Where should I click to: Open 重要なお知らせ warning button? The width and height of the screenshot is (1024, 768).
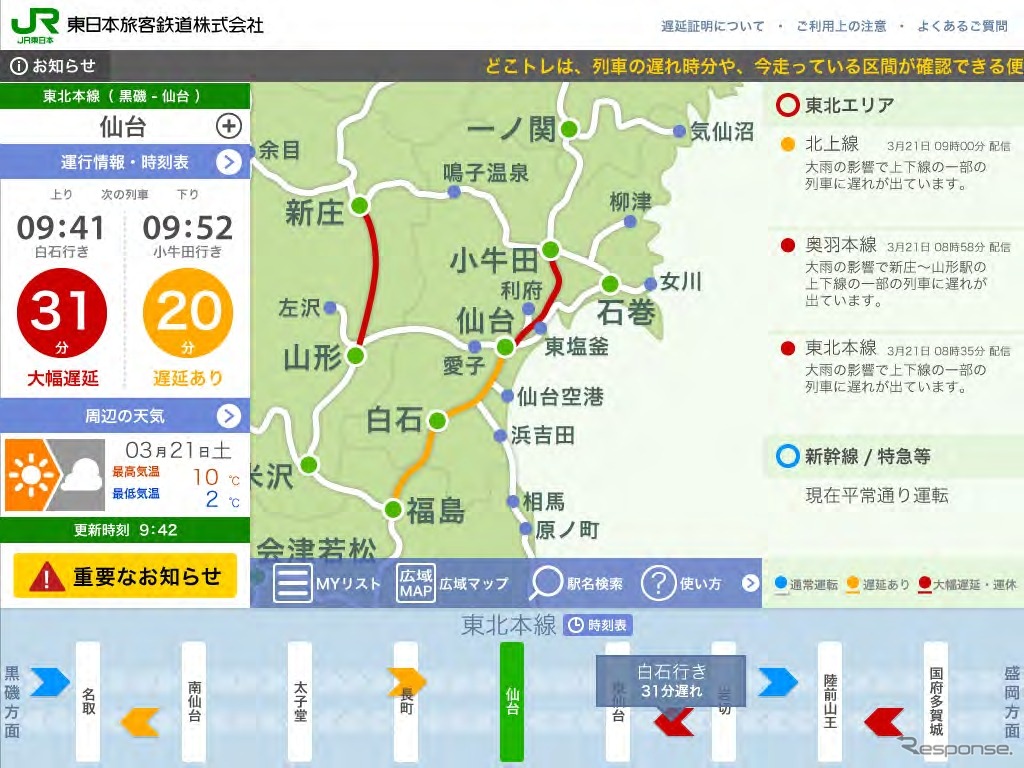[125, 576]
